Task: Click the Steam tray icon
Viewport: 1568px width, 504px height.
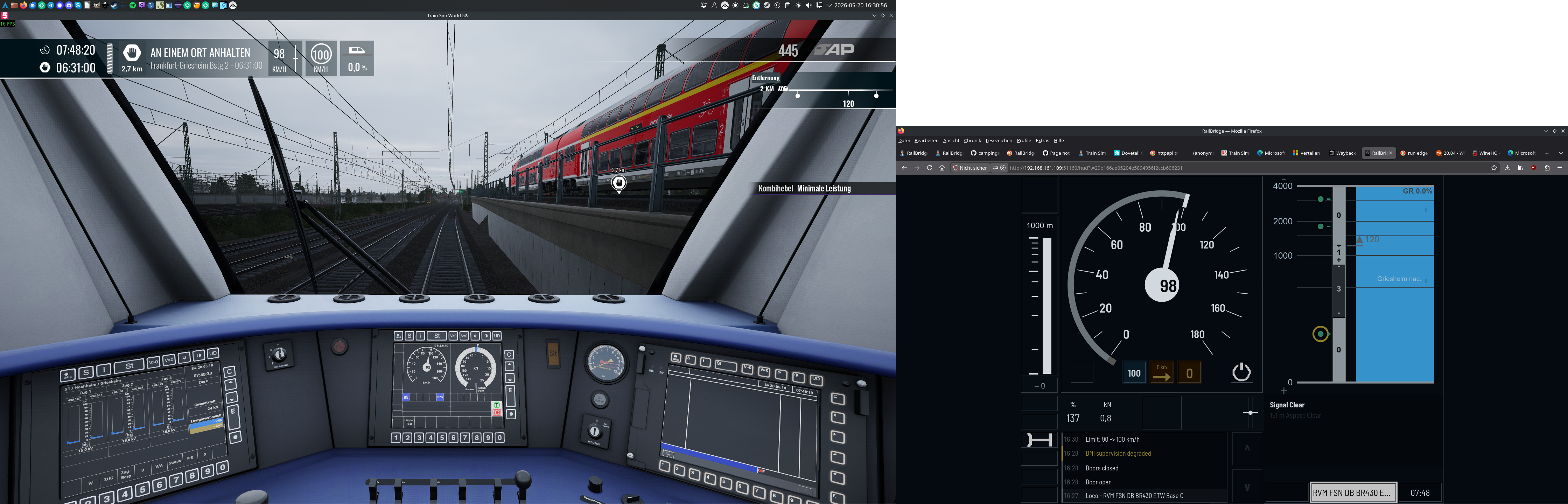Action: [x=767, y=6]
